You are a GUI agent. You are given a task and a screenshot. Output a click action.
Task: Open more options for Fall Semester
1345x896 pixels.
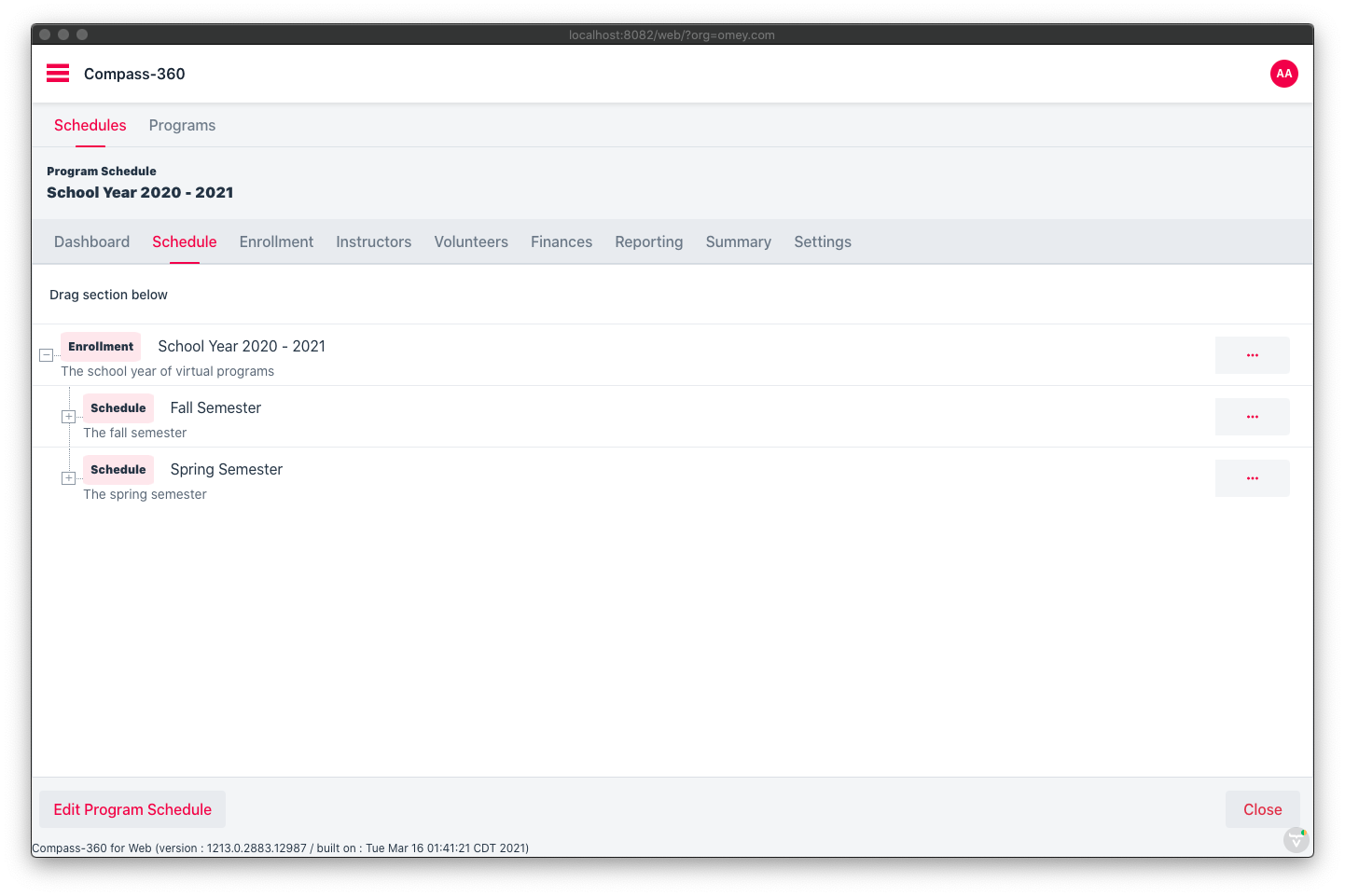(x=1252, y=417)
